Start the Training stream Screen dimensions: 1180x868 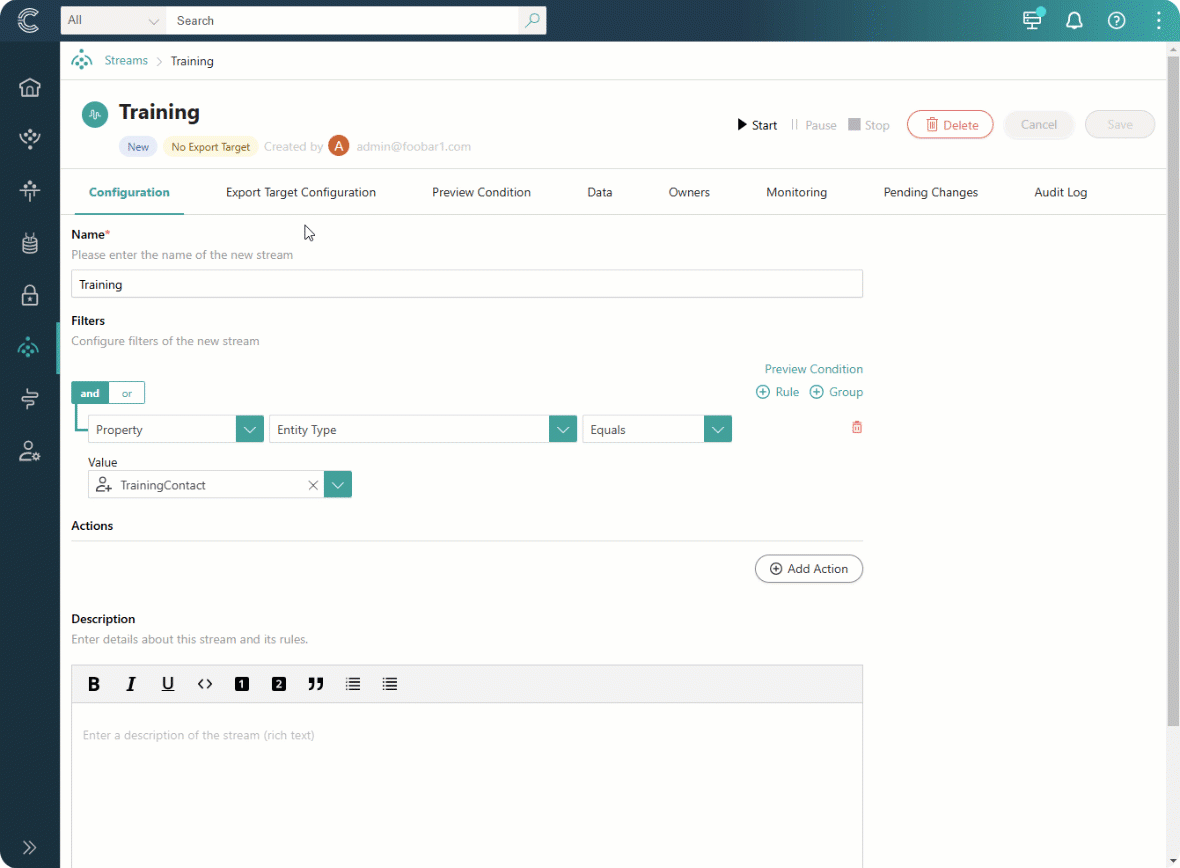pyautogui.click(x=757, y=125)
